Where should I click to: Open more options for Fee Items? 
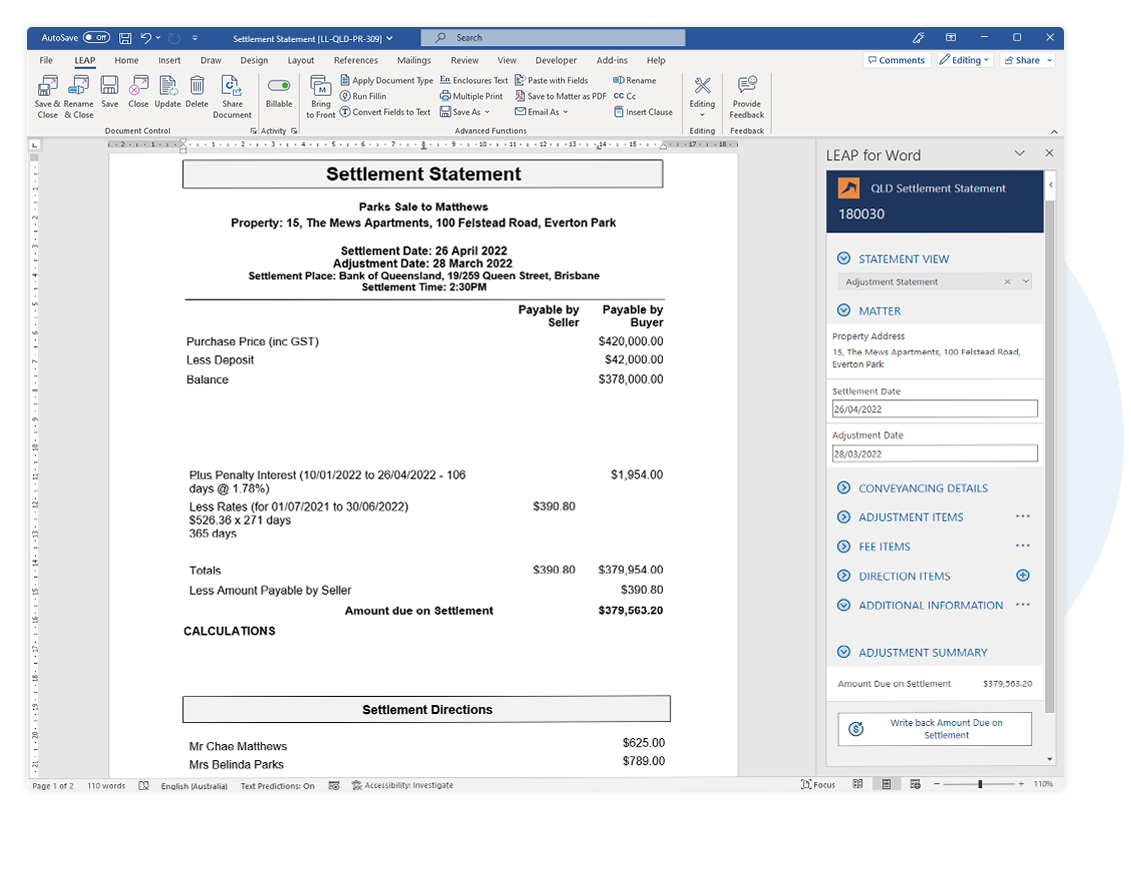pyautogui.click(x=1023, y=545)
